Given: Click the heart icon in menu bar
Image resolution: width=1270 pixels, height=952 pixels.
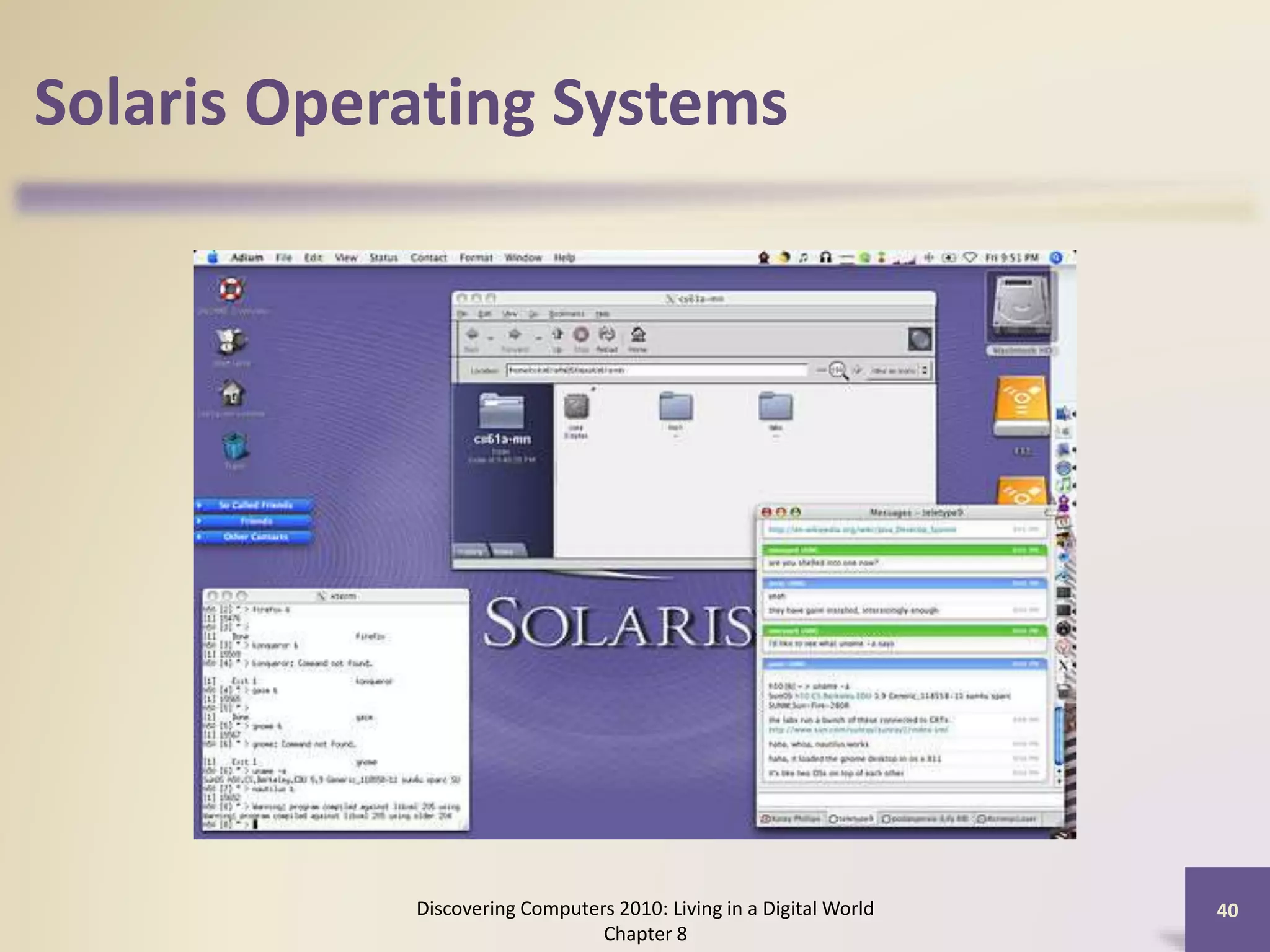Looking at the screenshot, I should 971,257.
